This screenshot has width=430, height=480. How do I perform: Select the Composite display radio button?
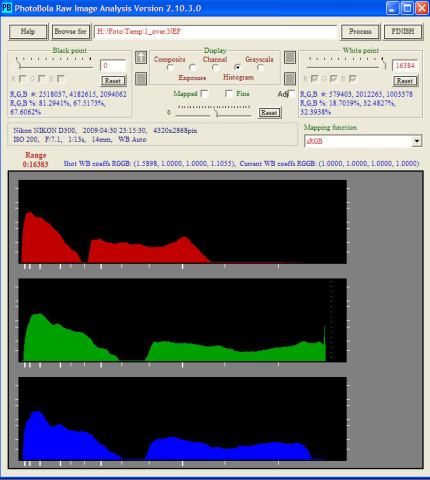point(170,68)
